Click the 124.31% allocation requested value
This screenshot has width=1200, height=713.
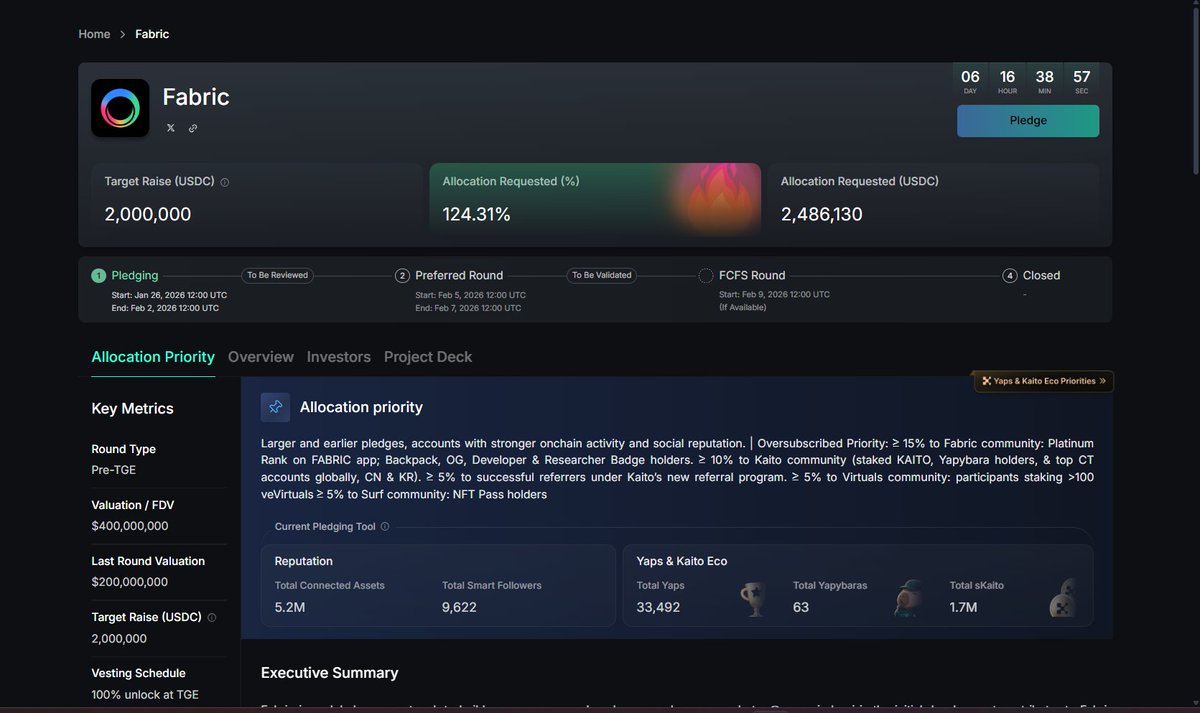coord(477,214)
